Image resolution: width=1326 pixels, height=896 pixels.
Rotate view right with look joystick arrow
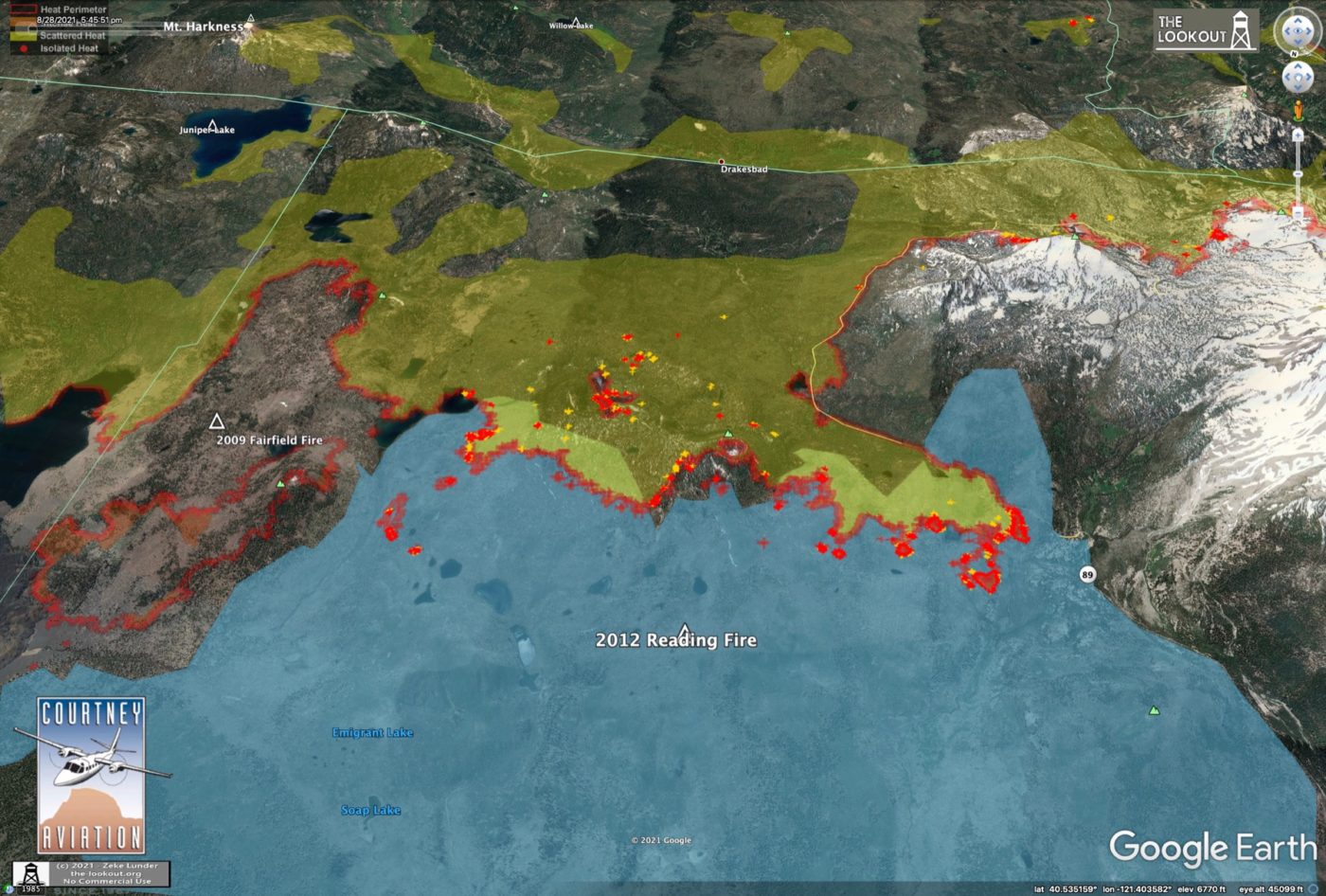(x=1309, y=31)
